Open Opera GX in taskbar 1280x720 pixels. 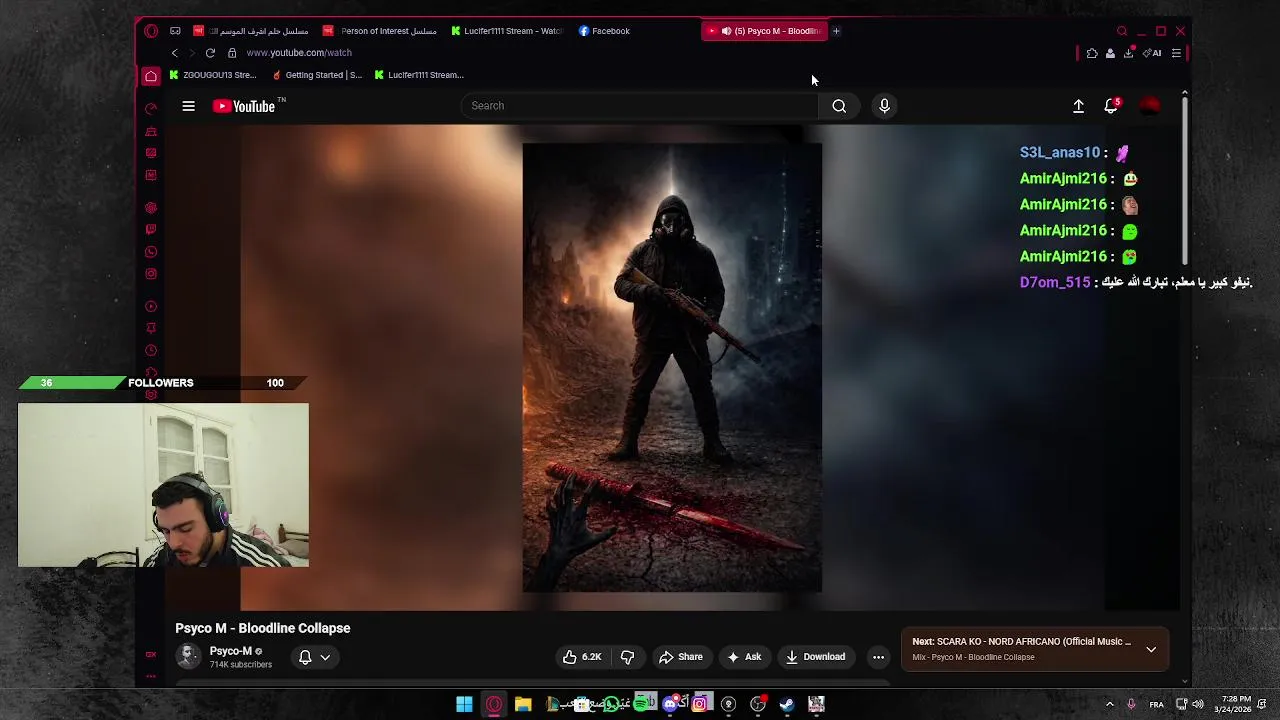tap(494, 704)
